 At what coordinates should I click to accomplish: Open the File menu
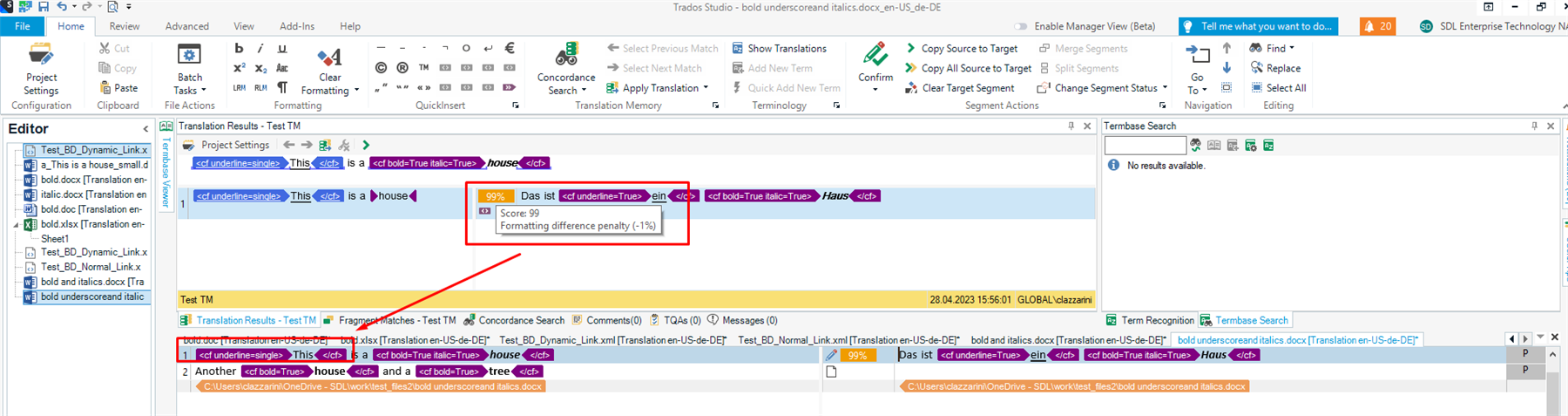(23, 26)
